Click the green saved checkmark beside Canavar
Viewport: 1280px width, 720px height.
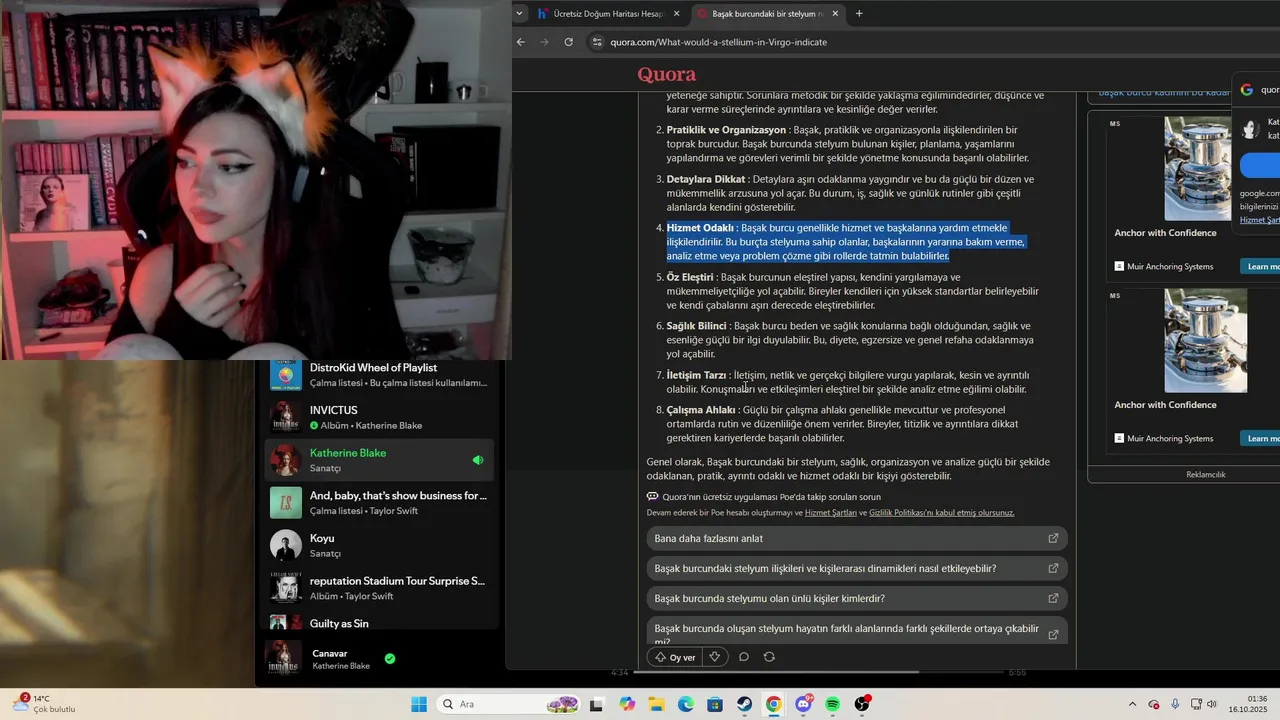390,659
